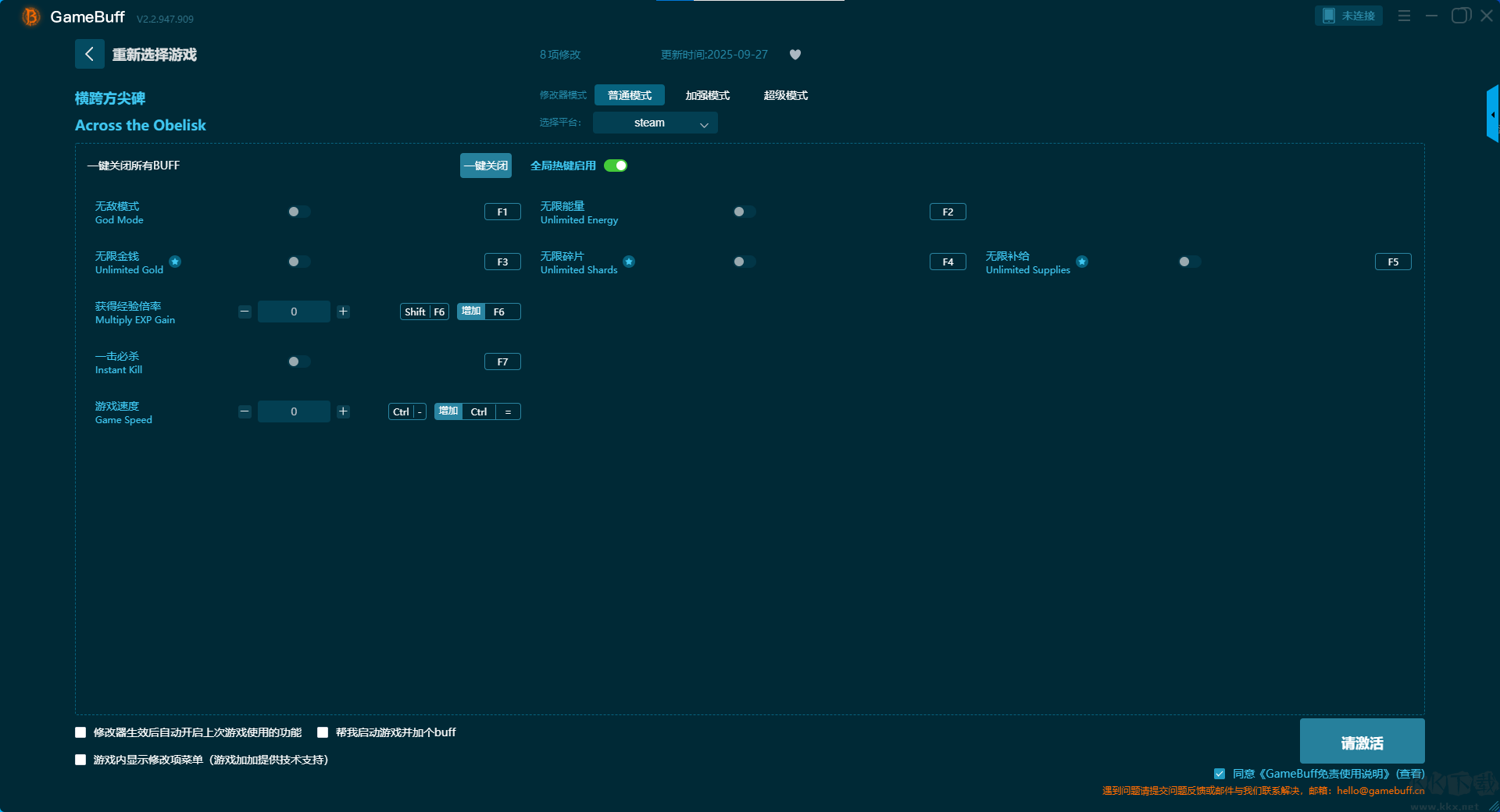The image size is (1500, 812).
Task: Favorite the game with the heart icon
Action: [x=795, y=55]
